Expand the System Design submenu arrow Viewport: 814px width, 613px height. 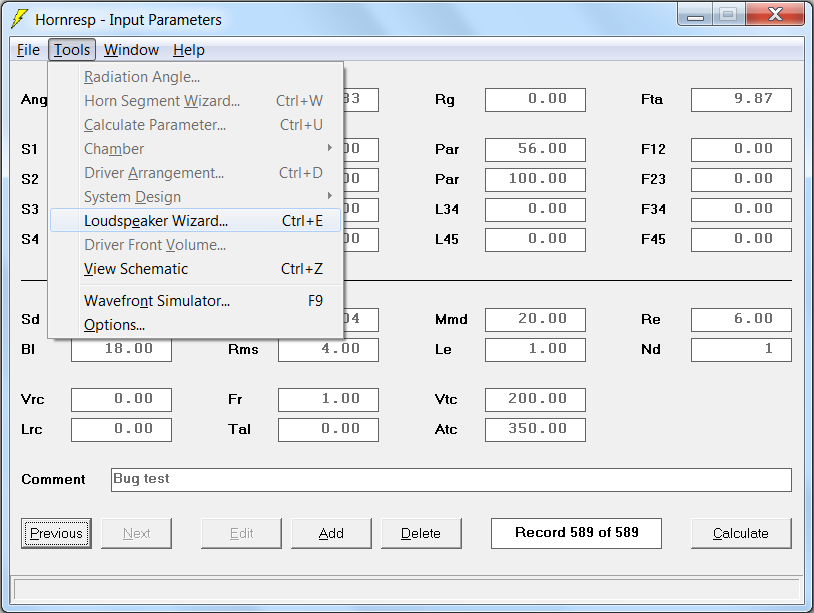[x=329, y=196]
